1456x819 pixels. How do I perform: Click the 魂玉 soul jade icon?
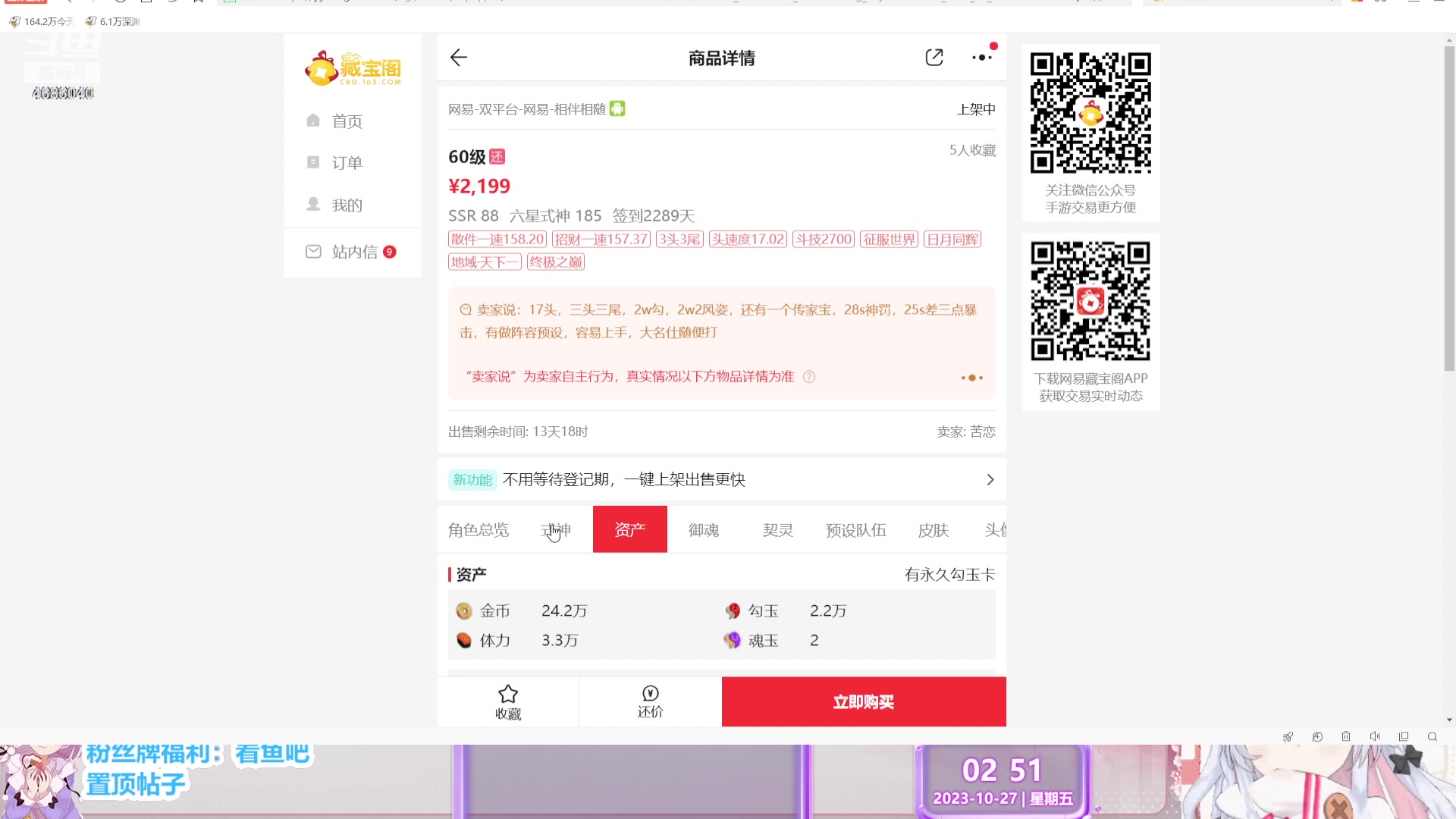[x=733, y=641]
